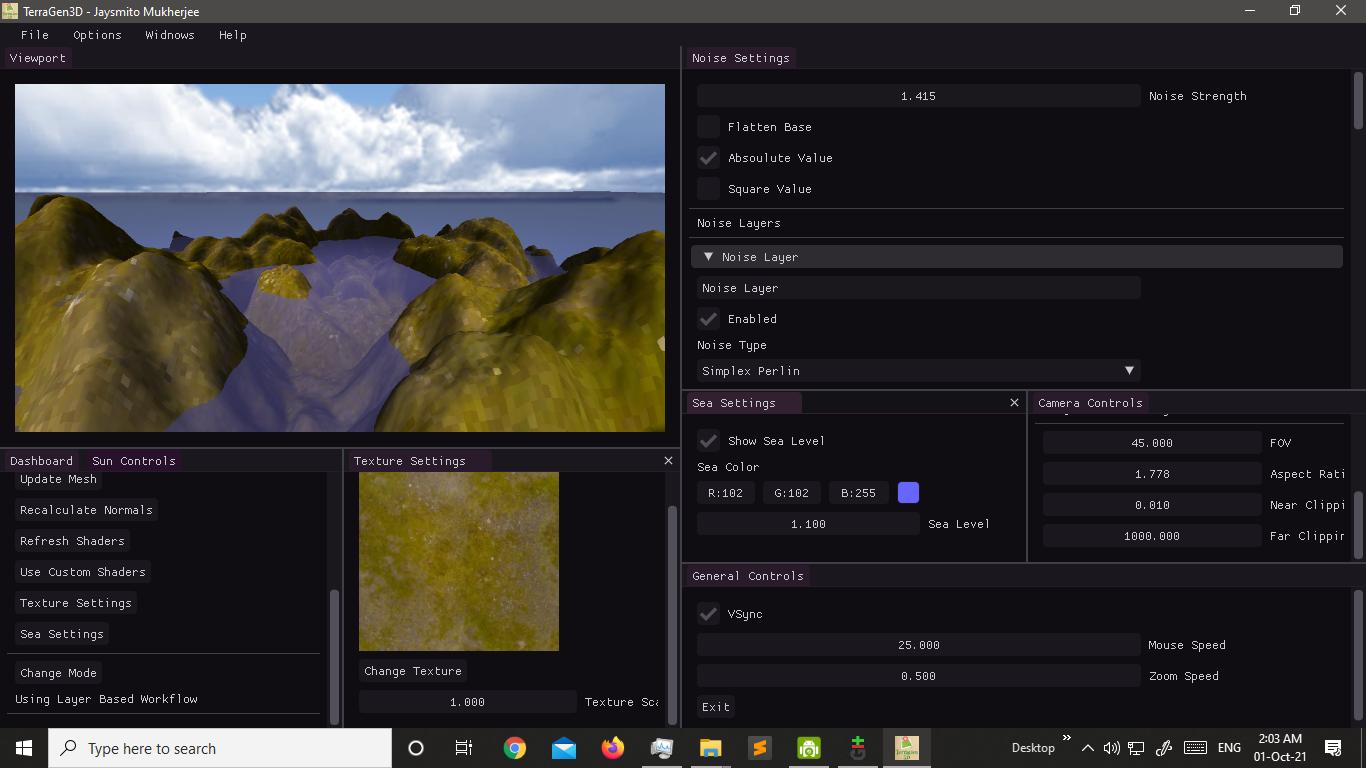Pick a new Sea Color using the color swatch
Image resolution: width=1366 pixels, height=768 pixels.
908,492
